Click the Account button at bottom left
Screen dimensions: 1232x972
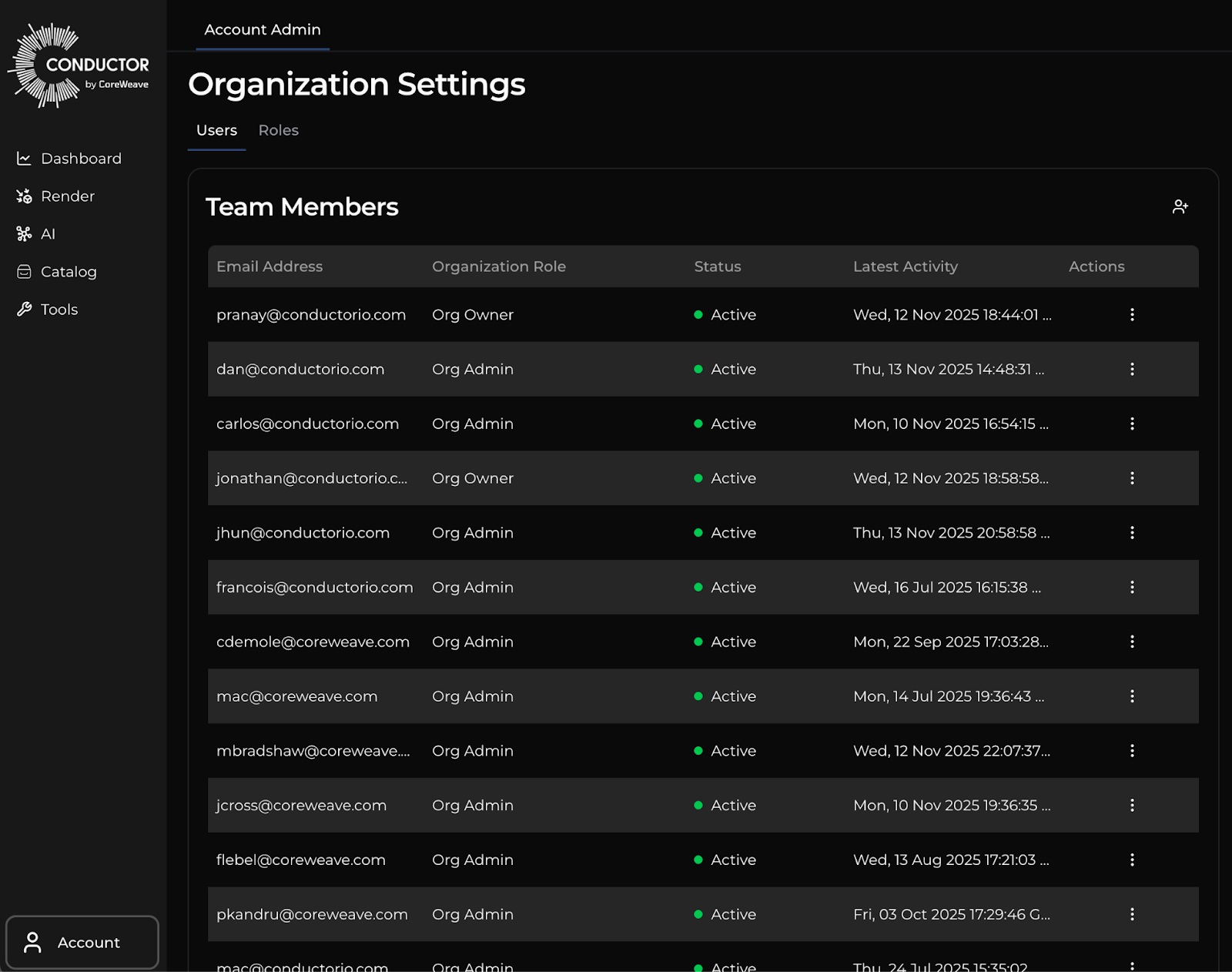click(x=82, y=942)
